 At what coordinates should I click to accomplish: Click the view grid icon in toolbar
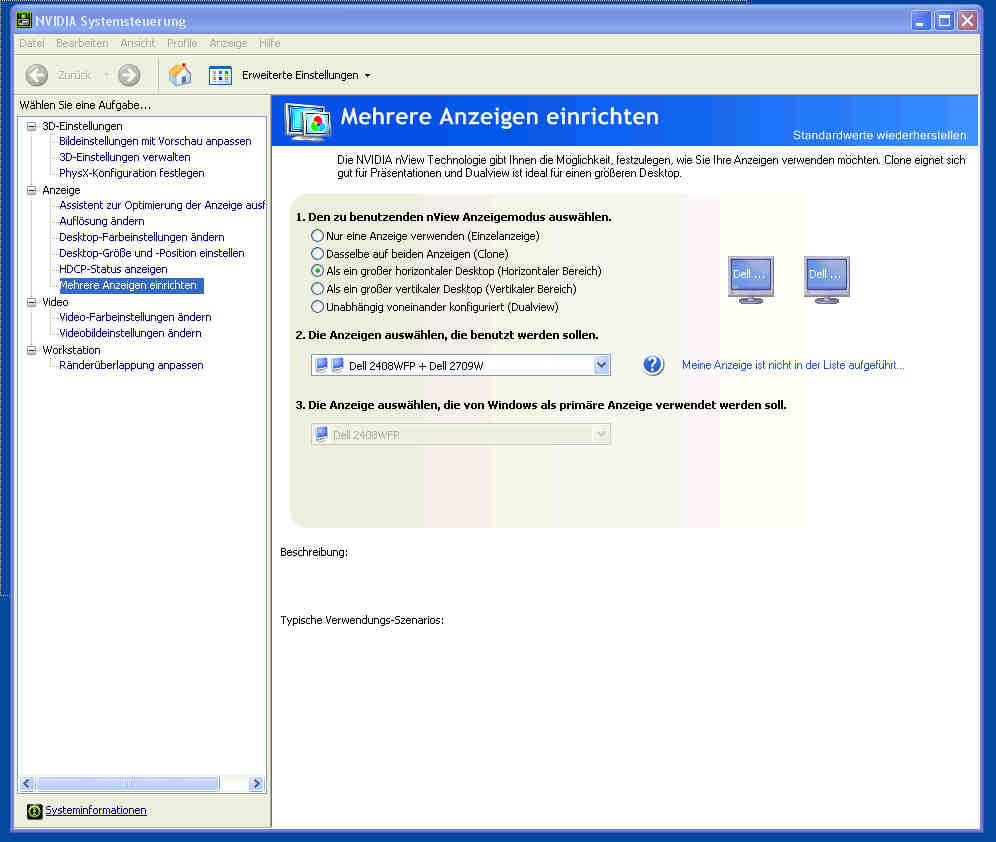(220, 76)
